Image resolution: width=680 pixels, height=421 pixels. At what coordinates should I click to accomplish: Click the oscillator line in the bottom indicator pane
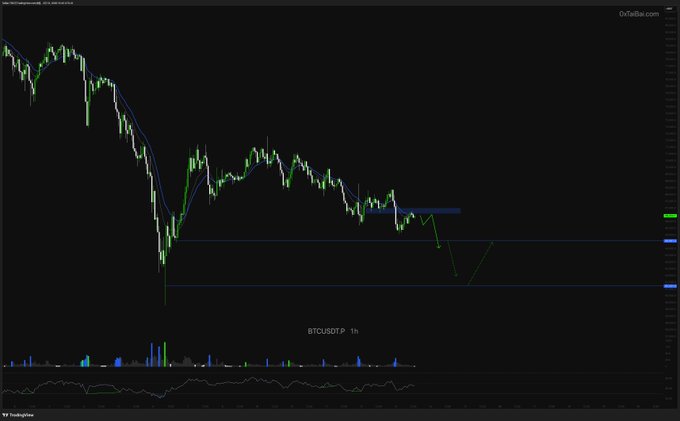tap(208, 385)
